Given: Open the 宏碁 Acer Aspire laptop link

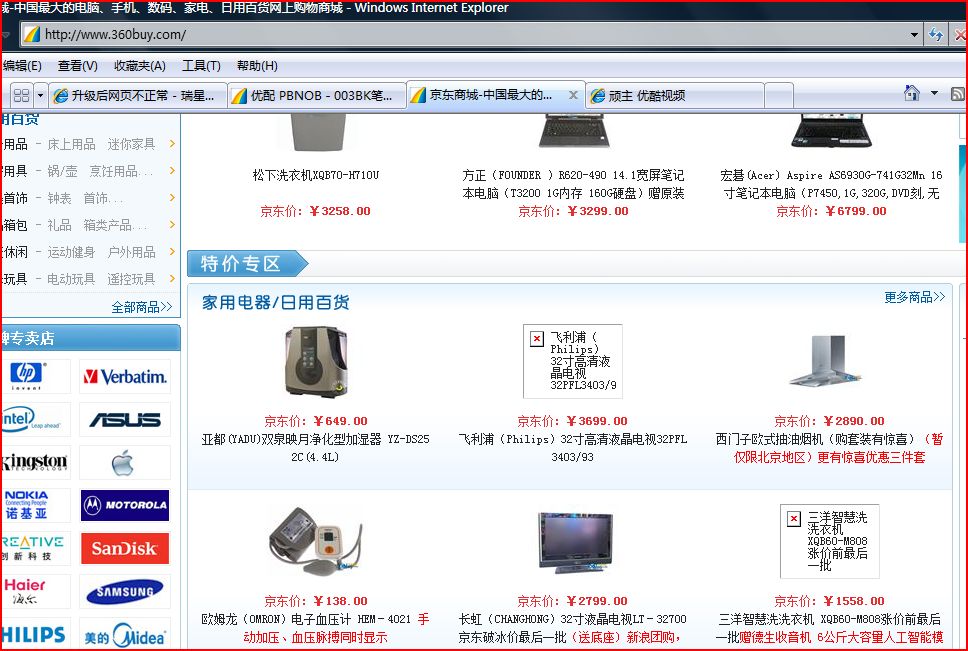Looking at the screenshot, I should tap(831, 184).
